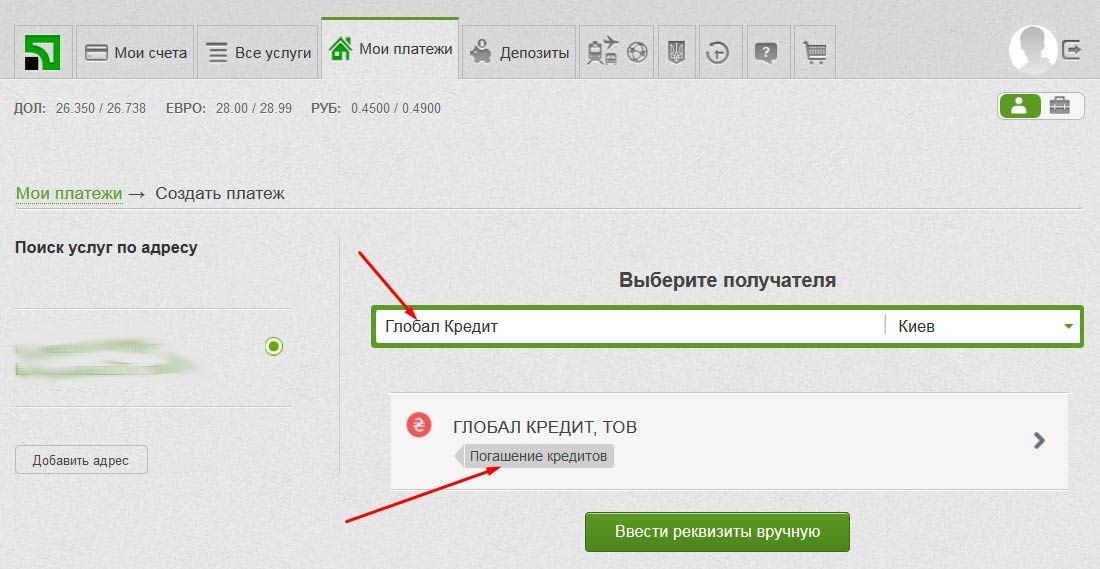Image resolution: width=1100 pixels, height=569 pixels.
Task: Open the tickets and travel tab
Action: pyautogui.click(x=617, y=53)
